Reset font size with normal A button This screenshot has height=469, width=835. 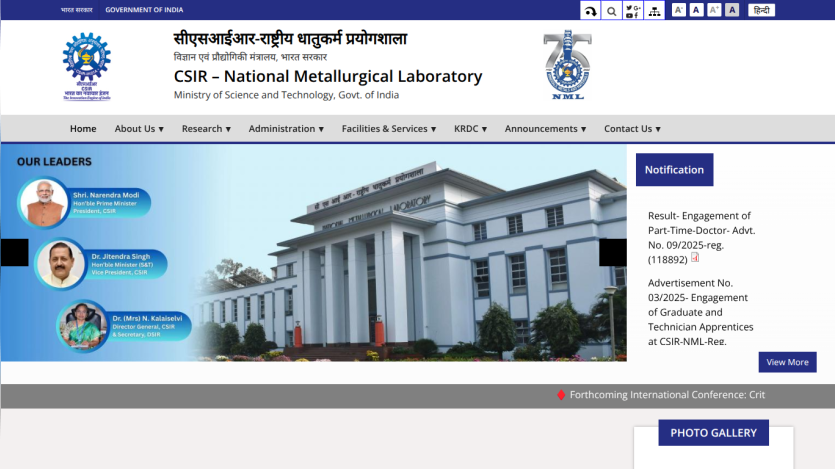[x=696, y=10]
